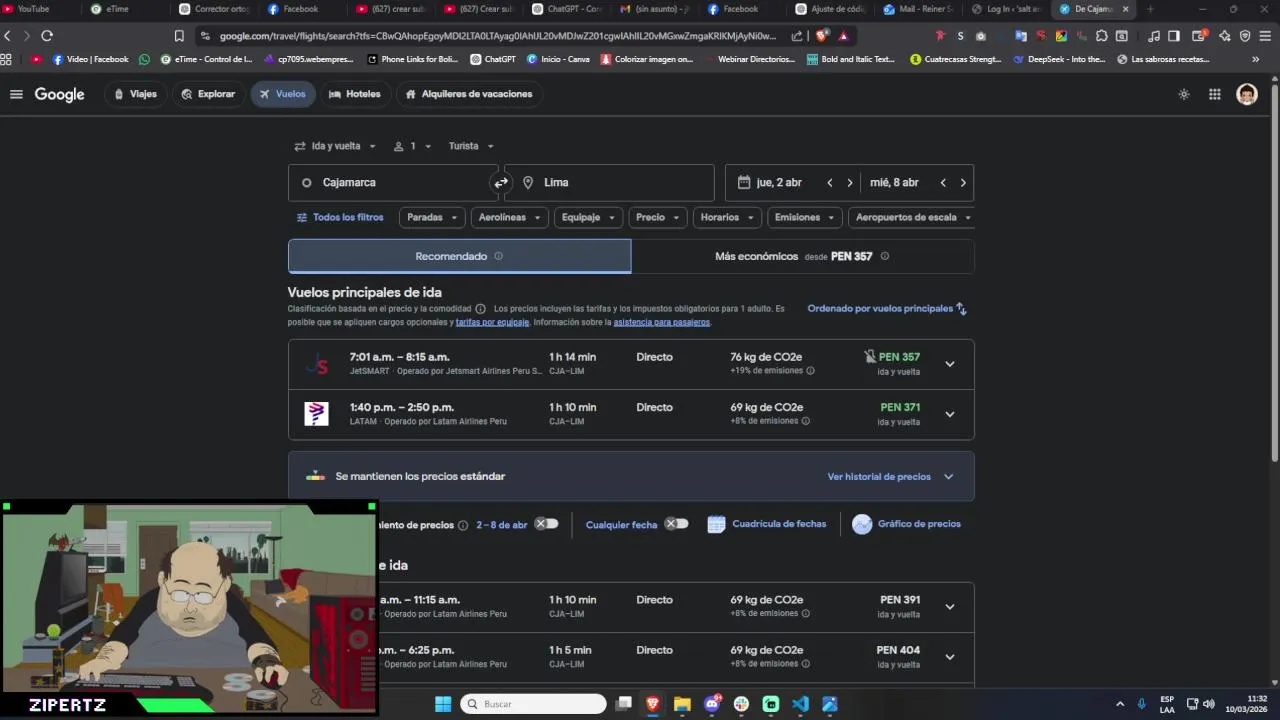The height and width of the screenshot is (720, 1280).
Task: Expand PEN 391 flight details
Action: 950,607
